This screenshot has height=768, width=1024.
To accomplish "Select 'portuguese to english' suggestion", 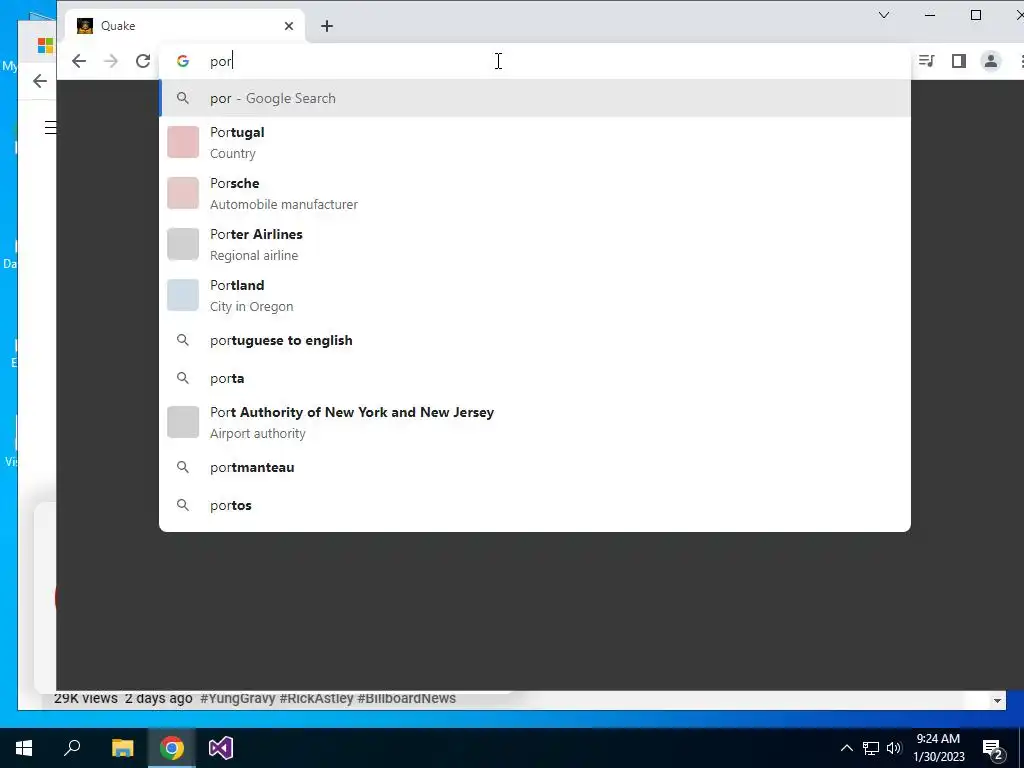I will 535,340.
